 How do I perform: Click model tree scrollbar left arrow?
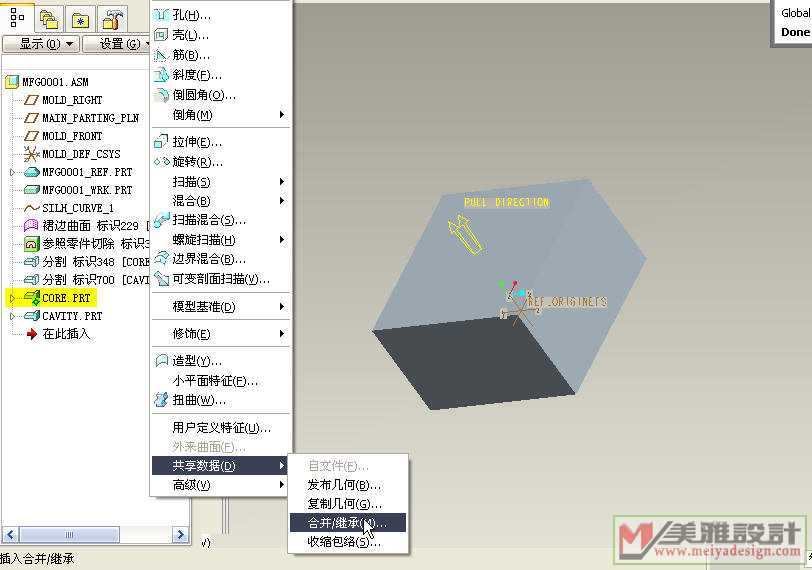pyautogui.click(x=10, y=534)
